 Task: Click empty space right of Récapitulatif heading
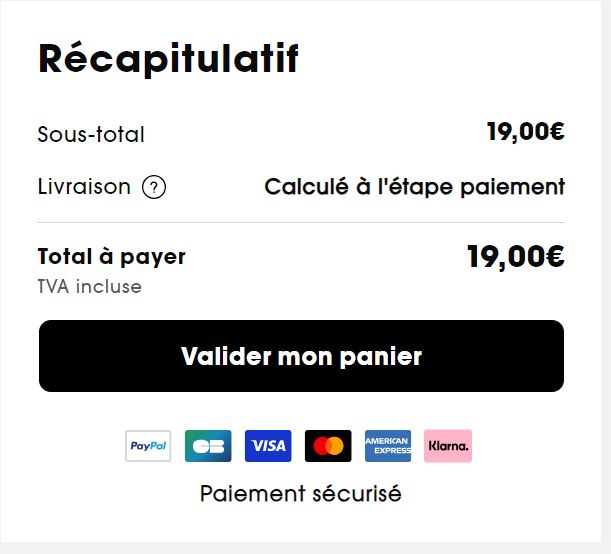(450, 60)
